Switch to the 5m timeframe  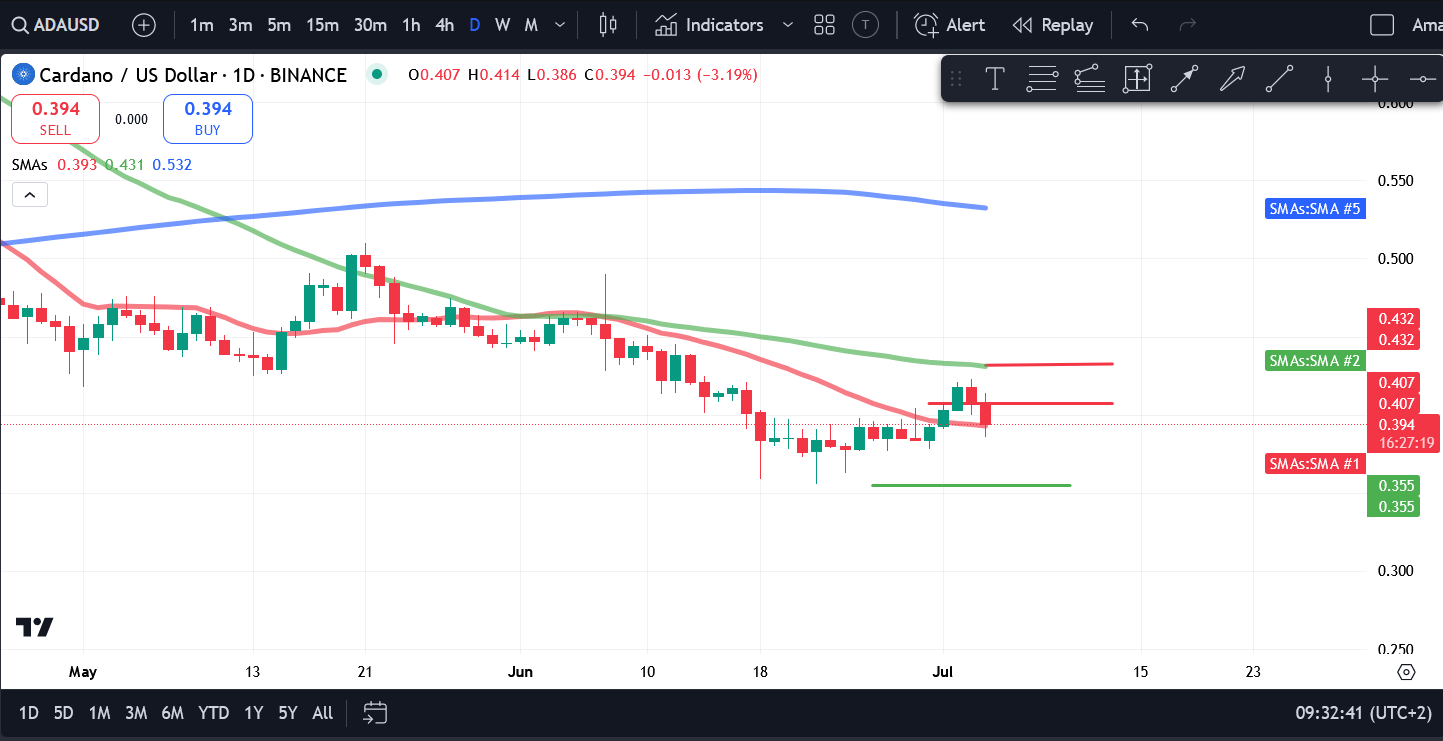[279, 25]
